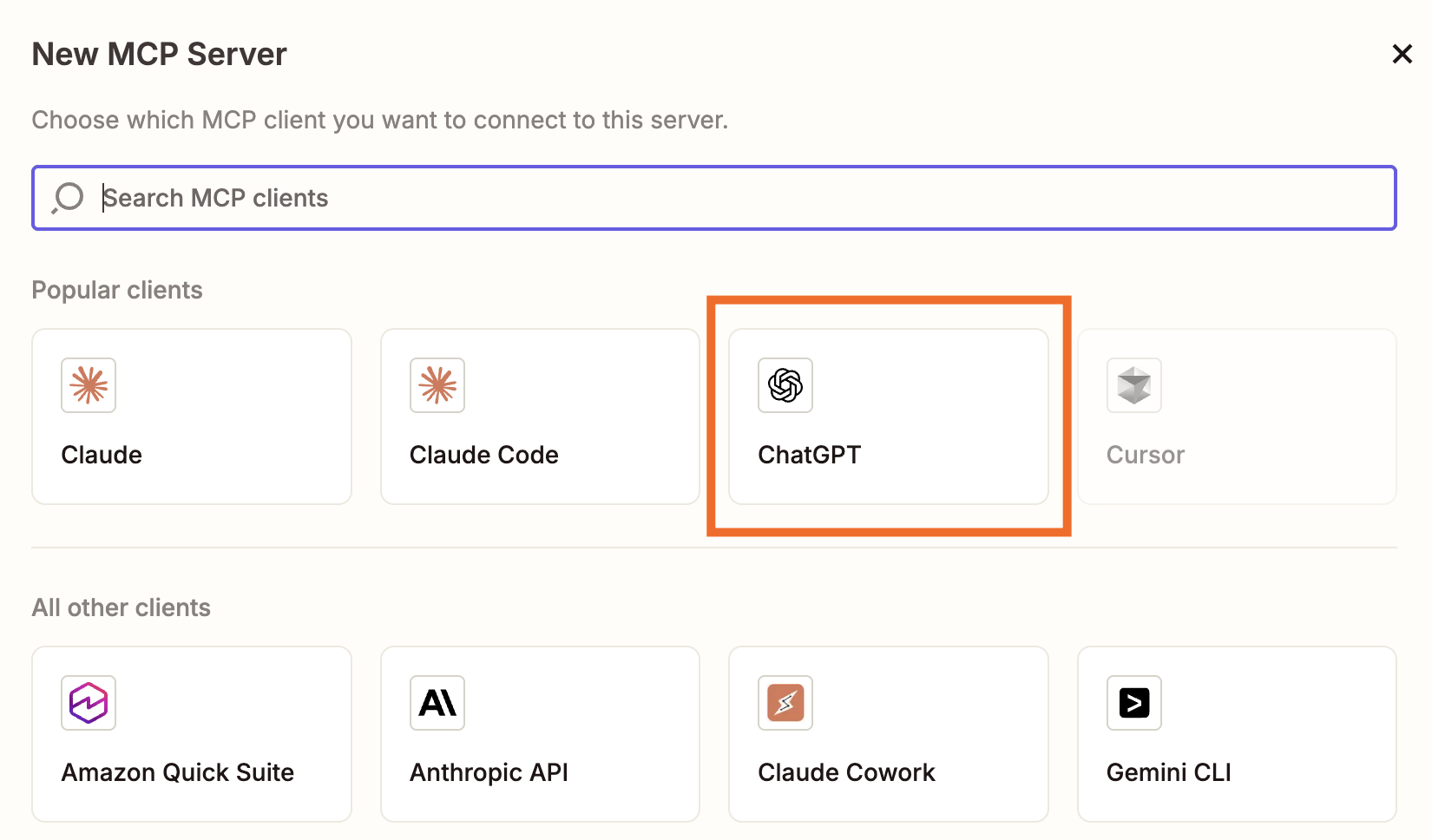Click the Anthropic API logo icon
The width and height of the screenshot is (1432, 840).
437,703
